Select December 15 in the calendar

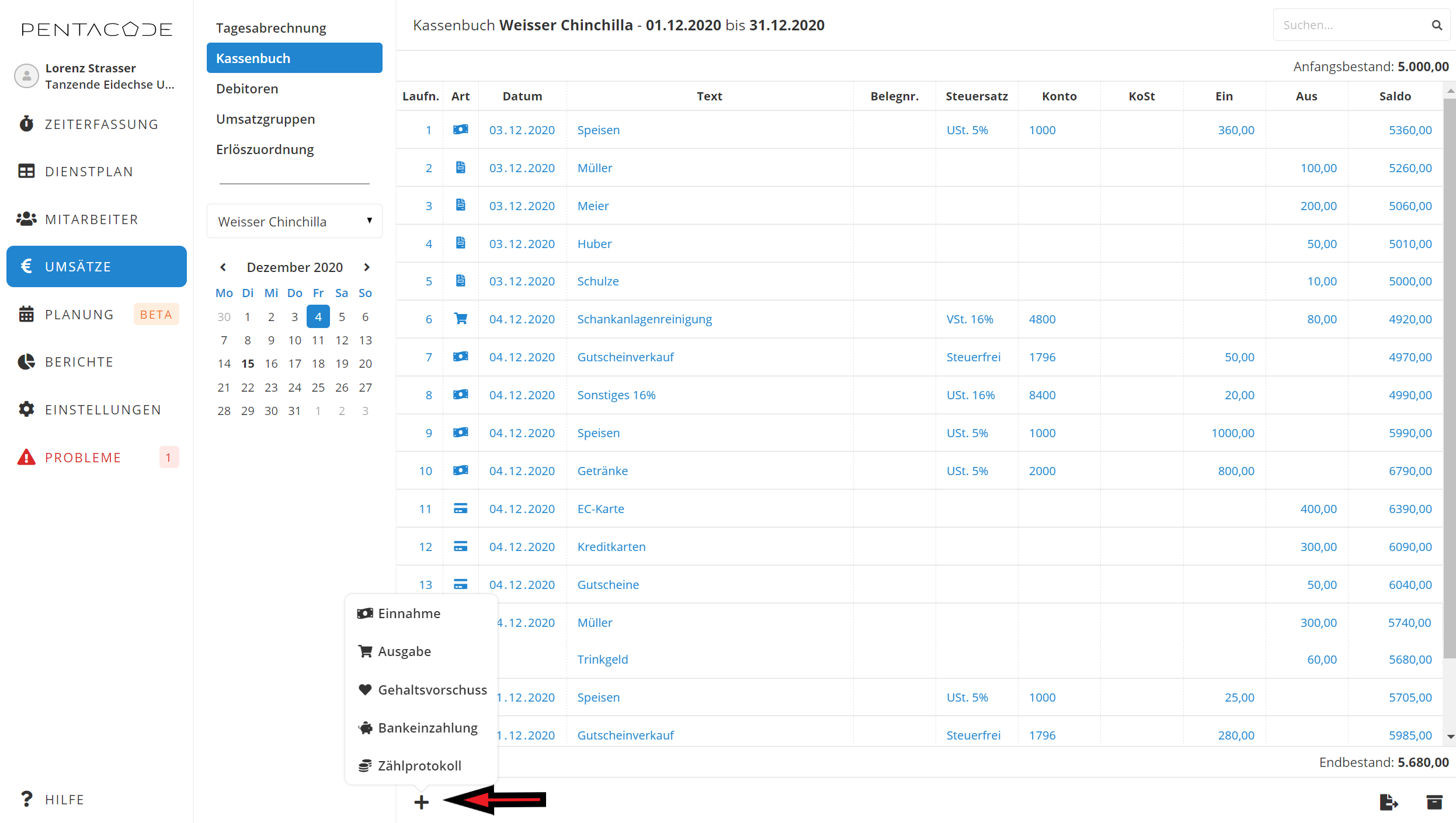248,364
